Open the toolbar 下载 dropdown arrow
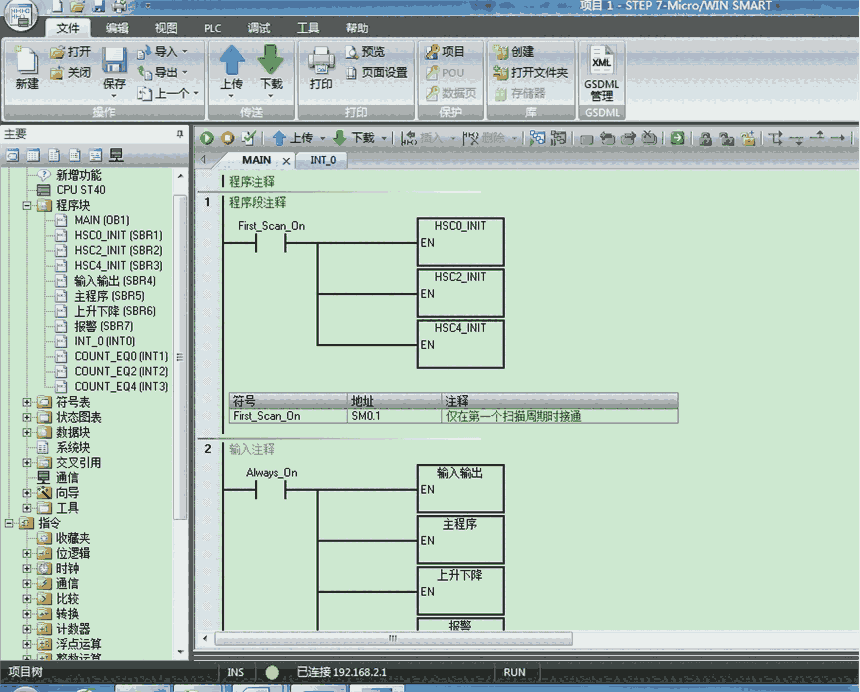 click(384, 138)
